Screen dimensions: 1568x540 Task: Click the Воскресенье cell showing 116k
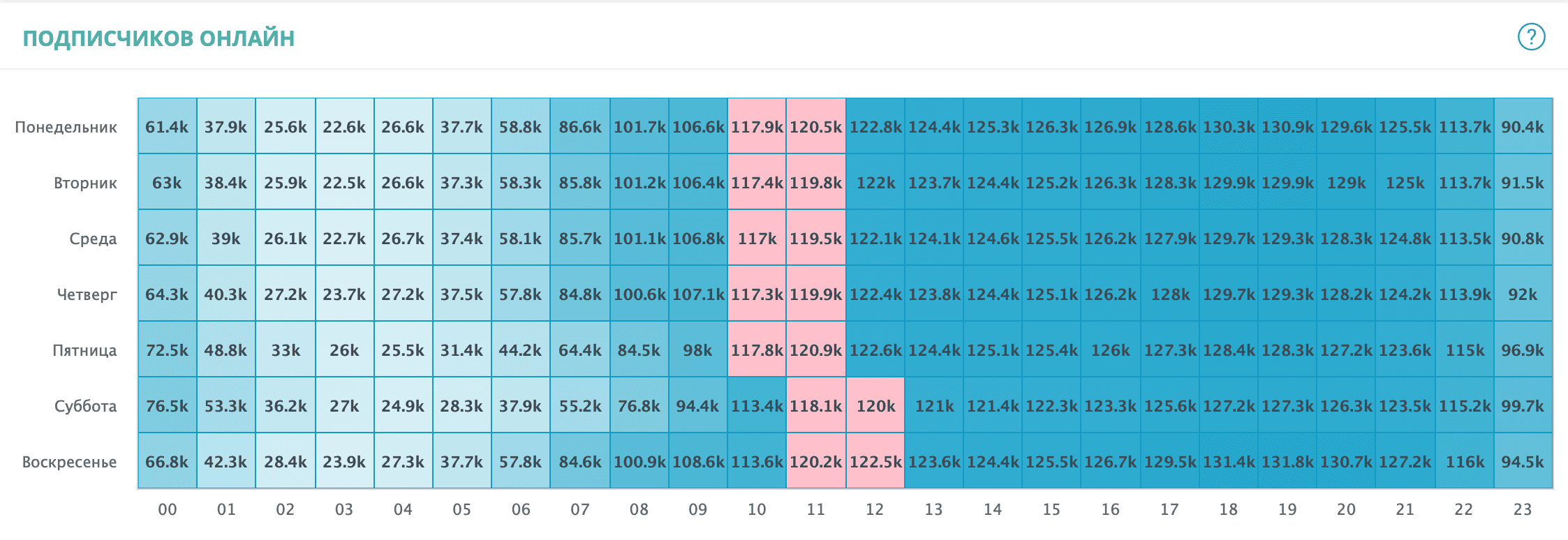(x=1464, y=462)
